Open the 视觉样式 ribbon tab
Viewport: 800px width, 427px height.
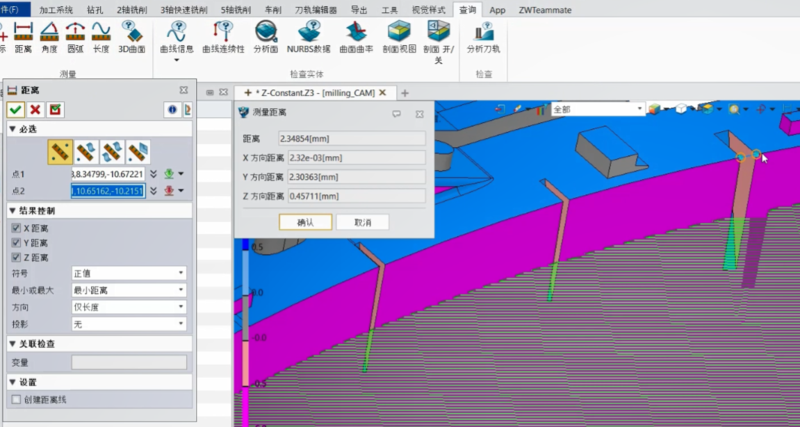(429, 8)
